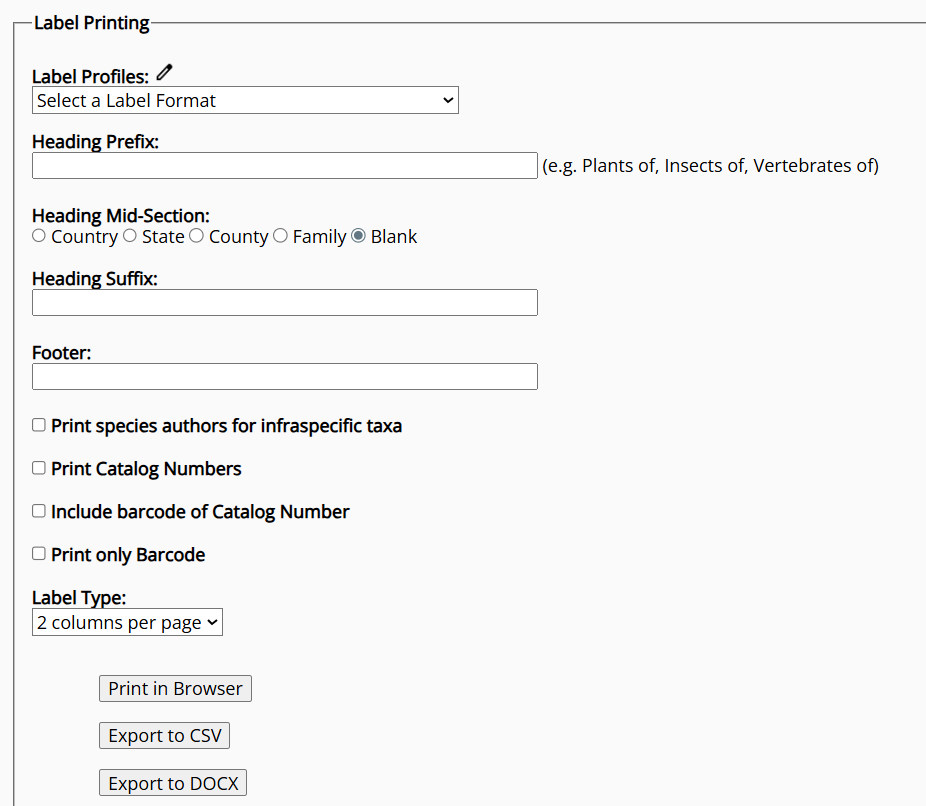Click the Label Printing section header
Viewport: 926px width, 806px height.
91,22
